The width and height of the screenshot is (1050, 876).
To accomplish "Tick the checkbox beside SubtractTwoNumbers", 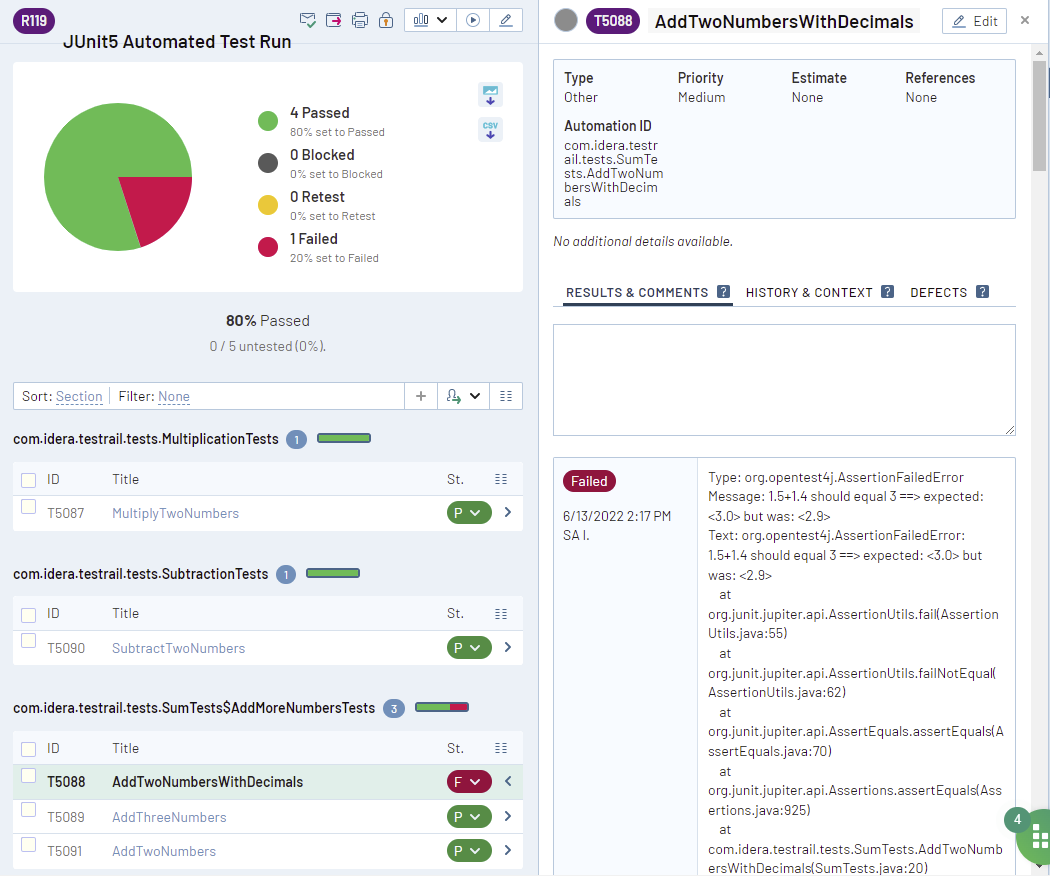I will pyautogui.click(x=29, y=641).
